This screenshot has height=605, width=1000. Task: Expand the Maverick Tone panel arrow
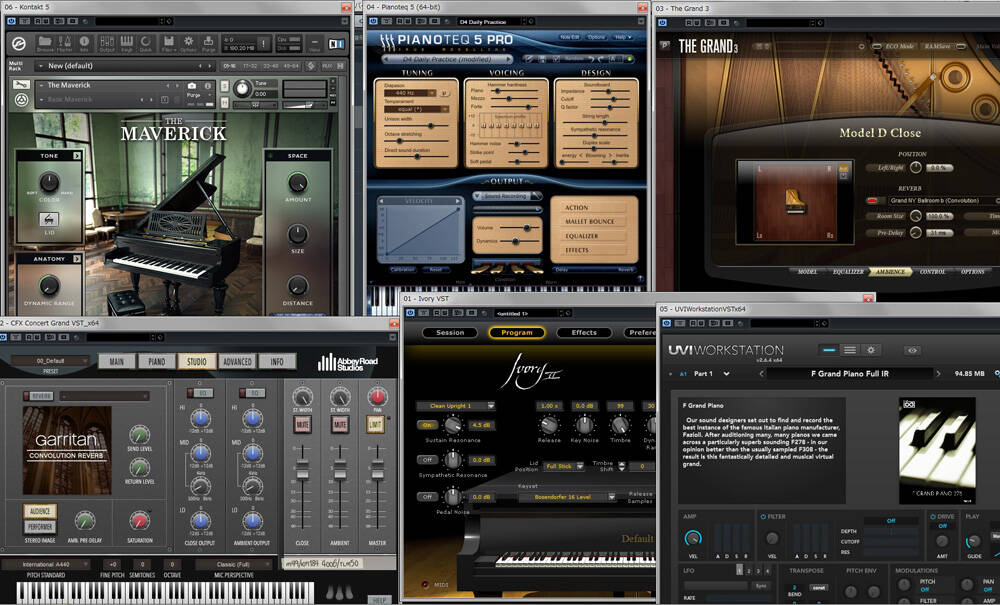click(x=77, y=156)
